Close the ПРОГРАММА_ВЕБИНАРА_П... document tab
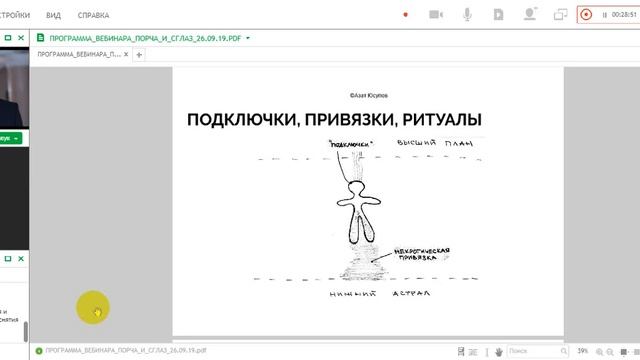Viewport: 640px width, 360px height. click(x=126, y=54)
